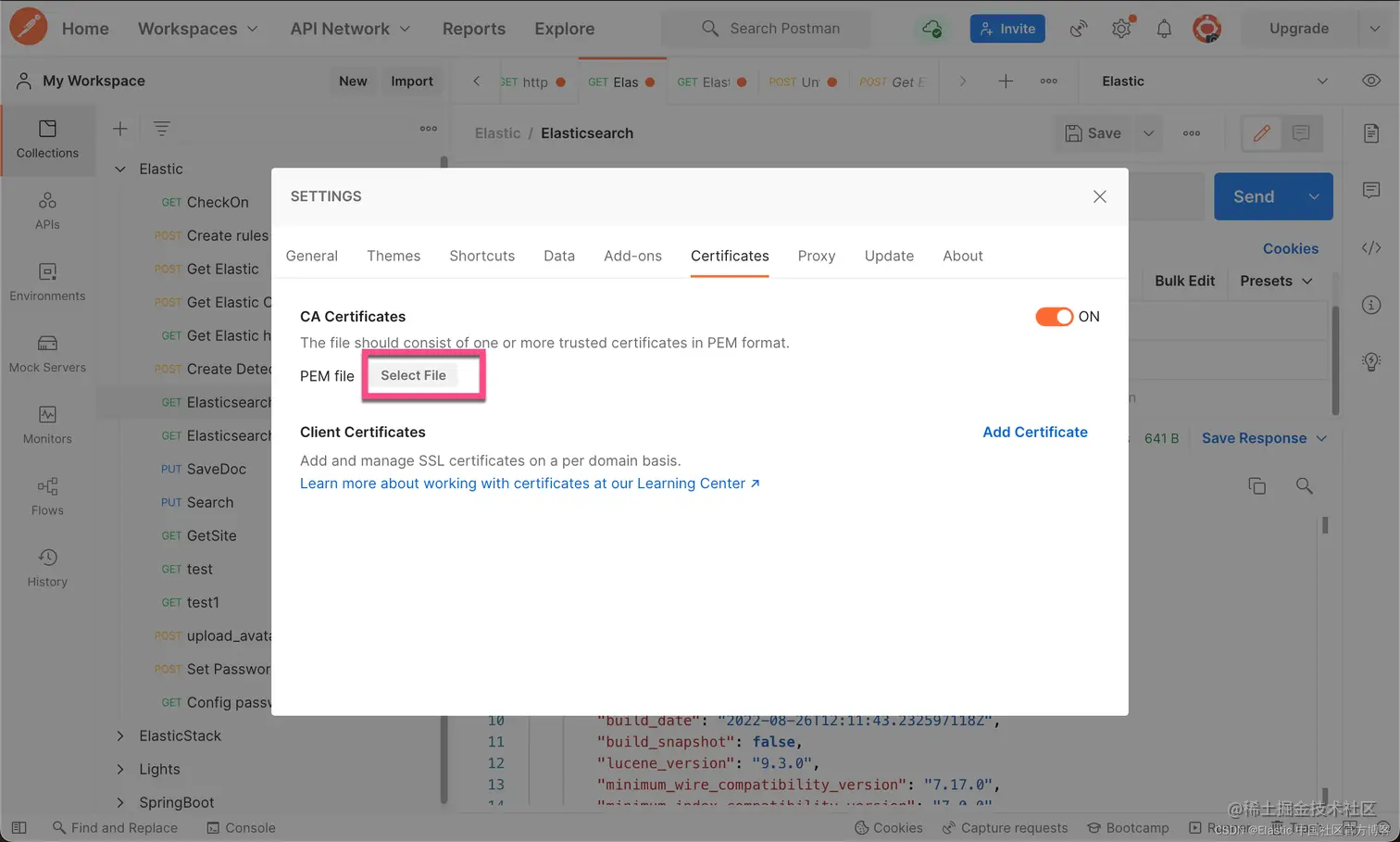Click the copy response icon
Viewport: 1400px width, 842px height.
click(1256, 485)
